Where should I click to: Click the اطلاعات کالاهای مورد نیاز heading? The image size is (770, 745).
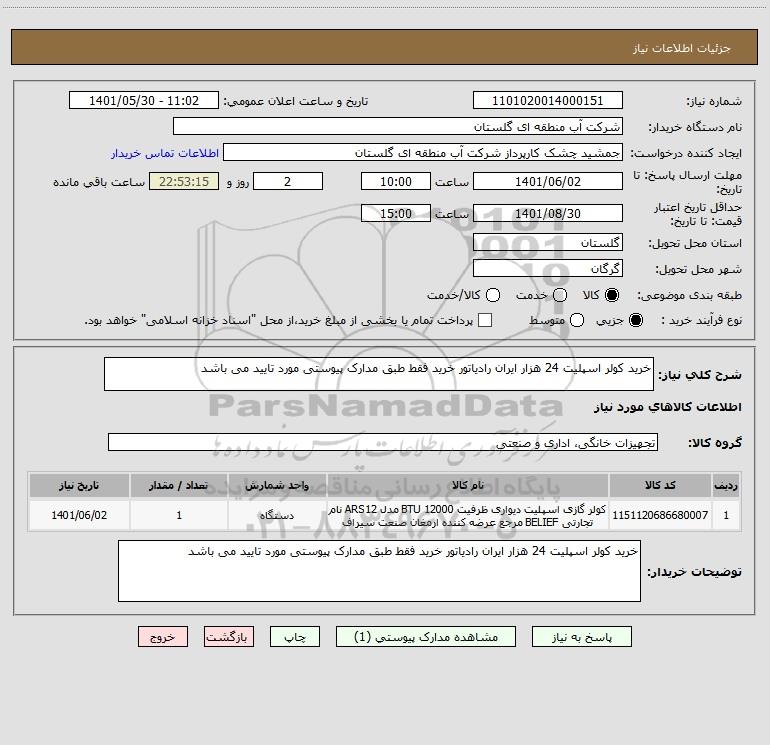coord(668,408)
